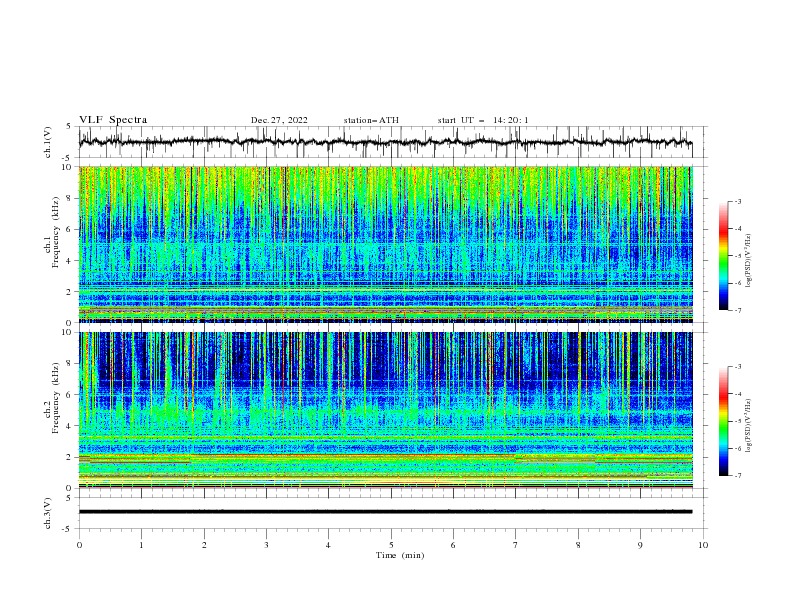Click the "7" tick on the time axis
Image resolution: width=792 pixels, height=612 pixels.
[x=516, y=545]
